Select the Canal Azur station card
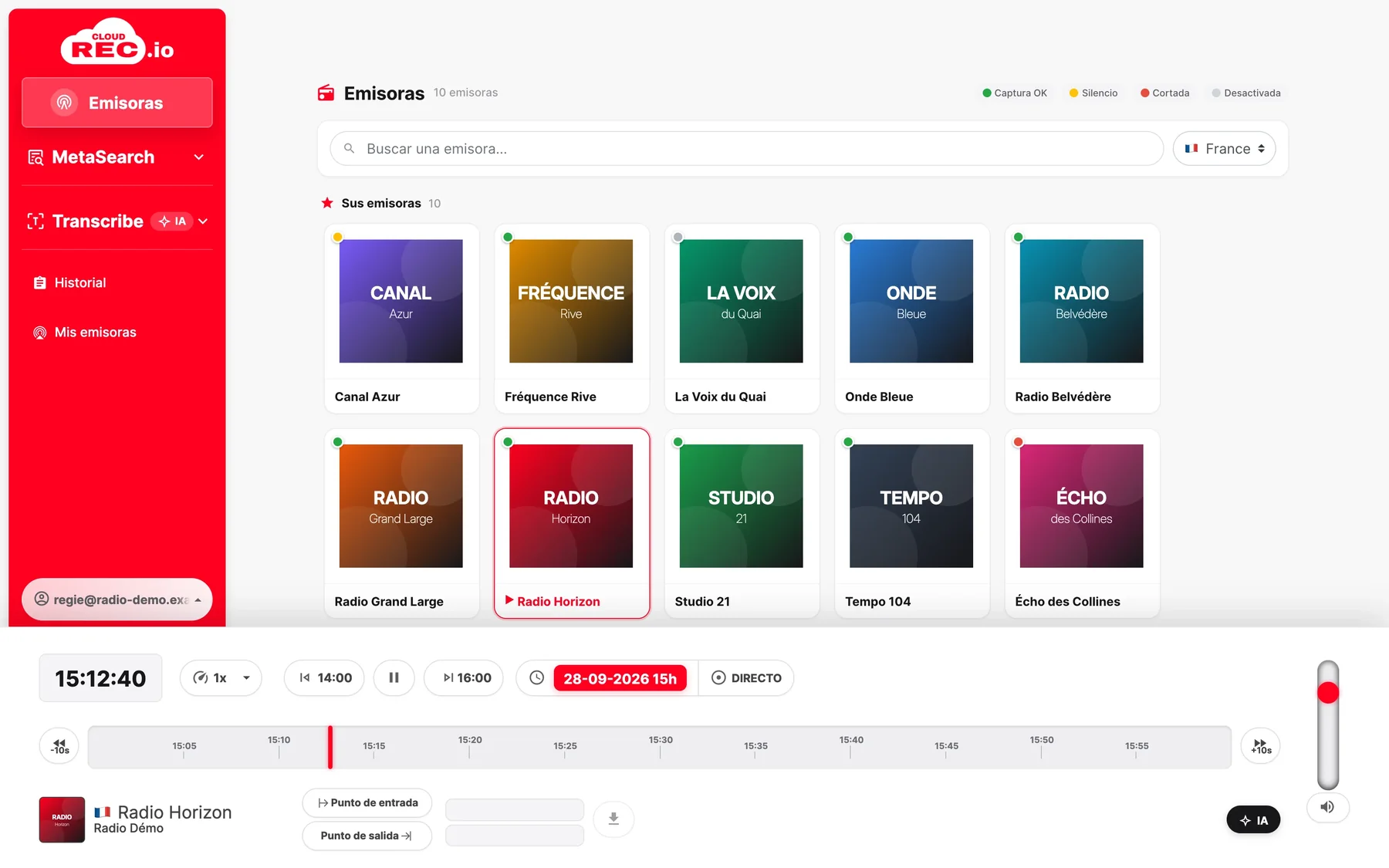 (x=401, y=319)
